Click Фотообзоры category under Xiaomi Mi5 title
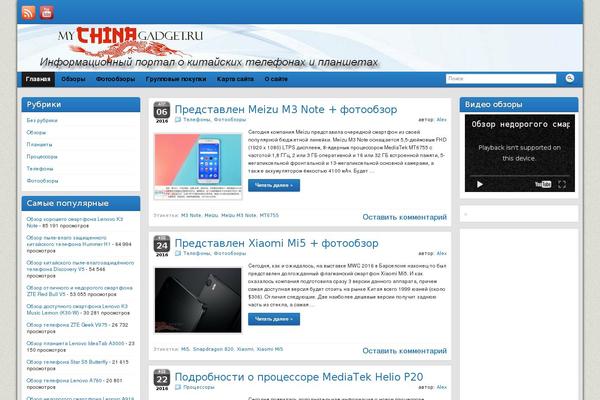The image size is (600, 400). coord(230,253)
